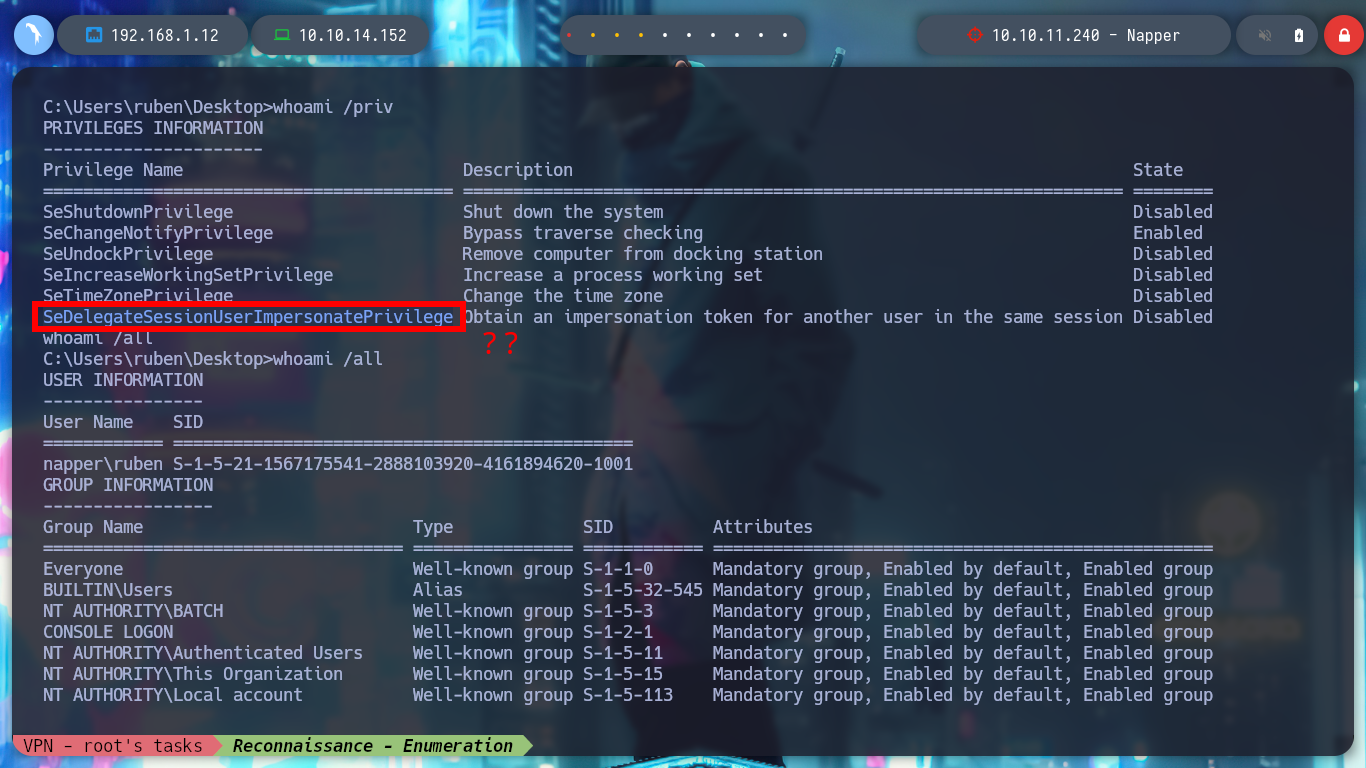
Task: Click the ethernet icon beside 192.168.1.12
Action: [x=94, y=35]
